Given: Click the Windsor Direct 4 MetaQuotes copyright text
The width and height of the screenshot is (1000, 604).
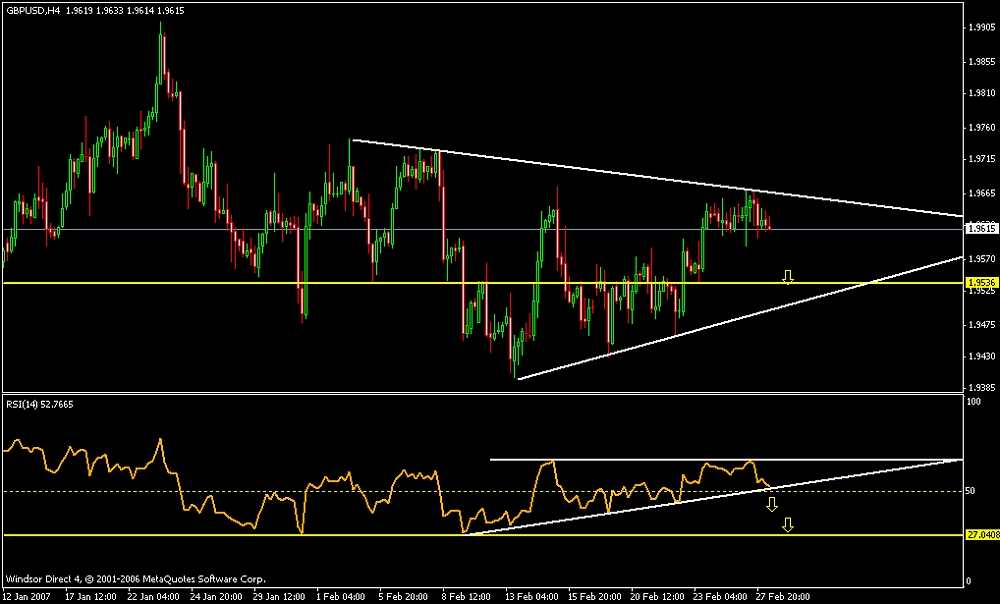Looking at the screenshot, I should (x=135, y=579).
